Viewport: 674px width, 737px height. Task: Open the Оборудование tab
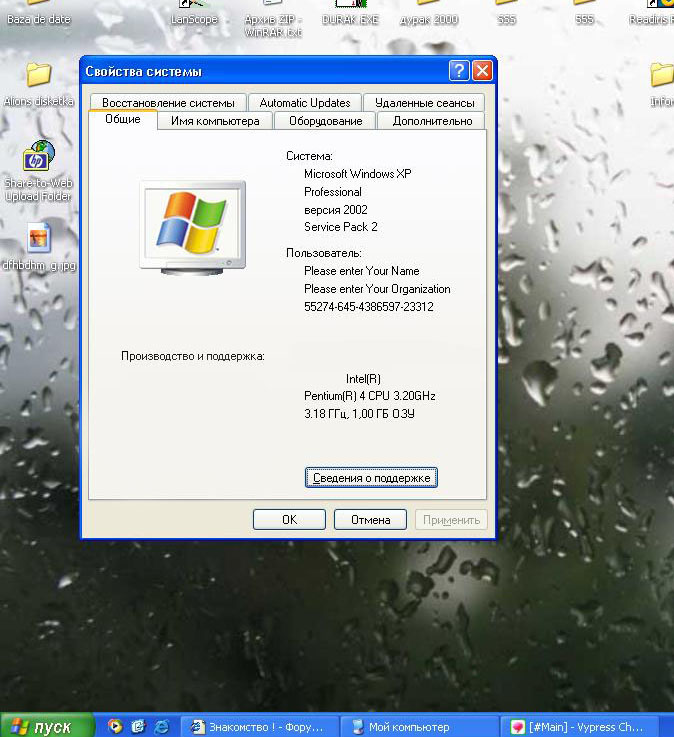pyautogui.click(x=325, y=121)
